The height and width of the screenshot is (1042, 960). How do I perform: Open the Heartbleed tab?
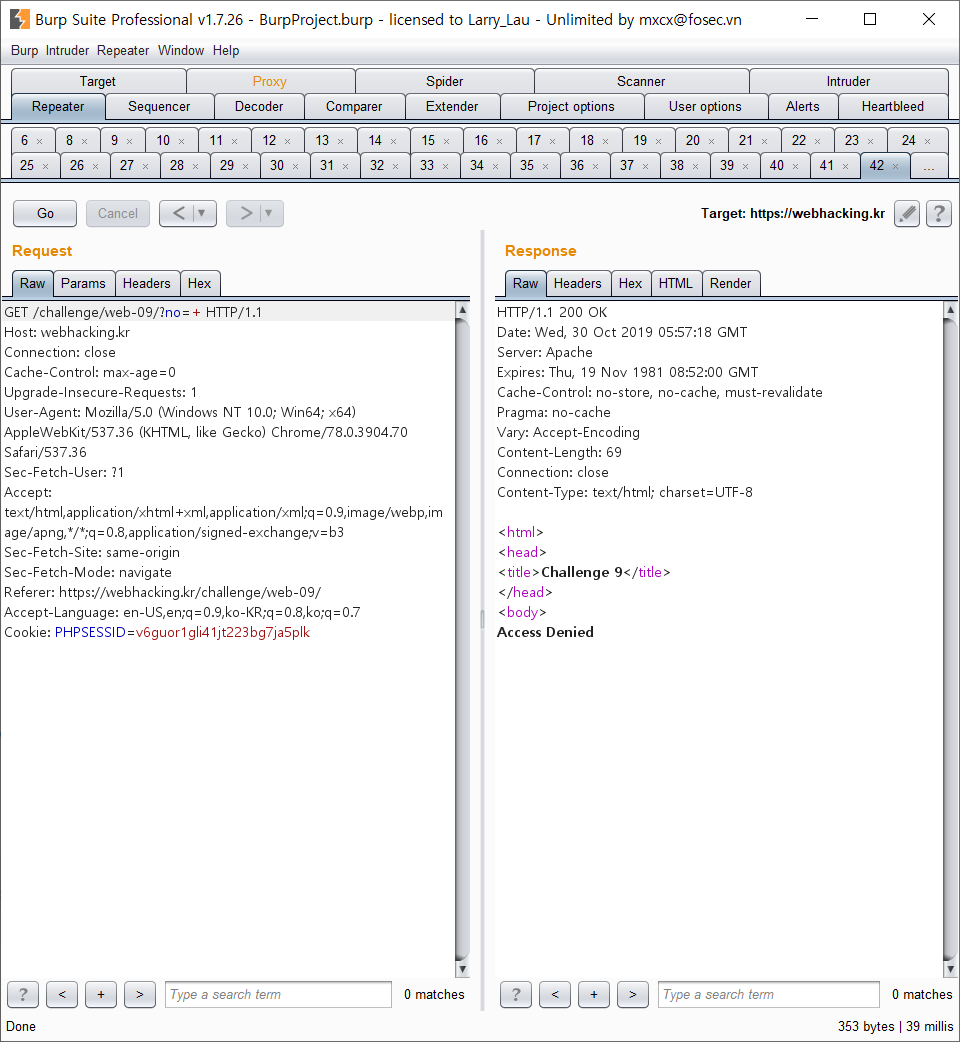tap(892, 106)
